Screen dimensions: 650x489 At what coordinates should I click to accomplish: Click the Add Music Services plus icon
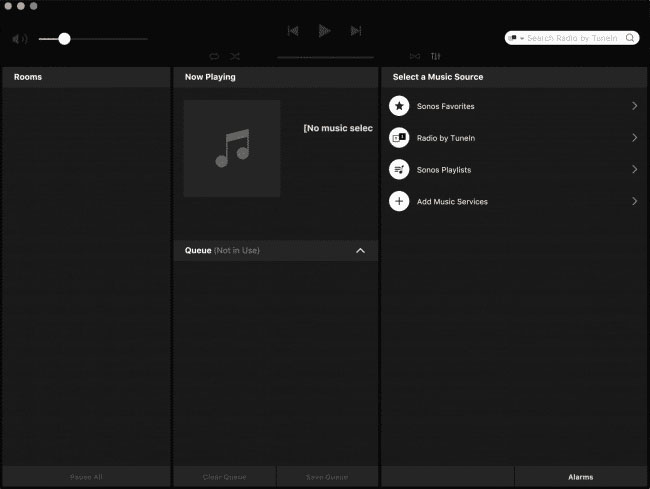(x=399, y=202)
